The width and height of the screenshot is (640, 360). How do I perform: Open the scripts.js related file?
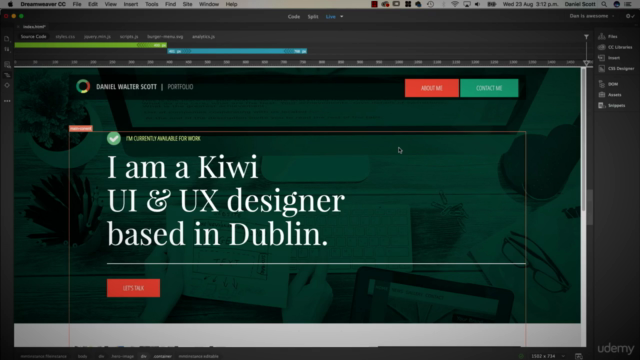[129, 36]
